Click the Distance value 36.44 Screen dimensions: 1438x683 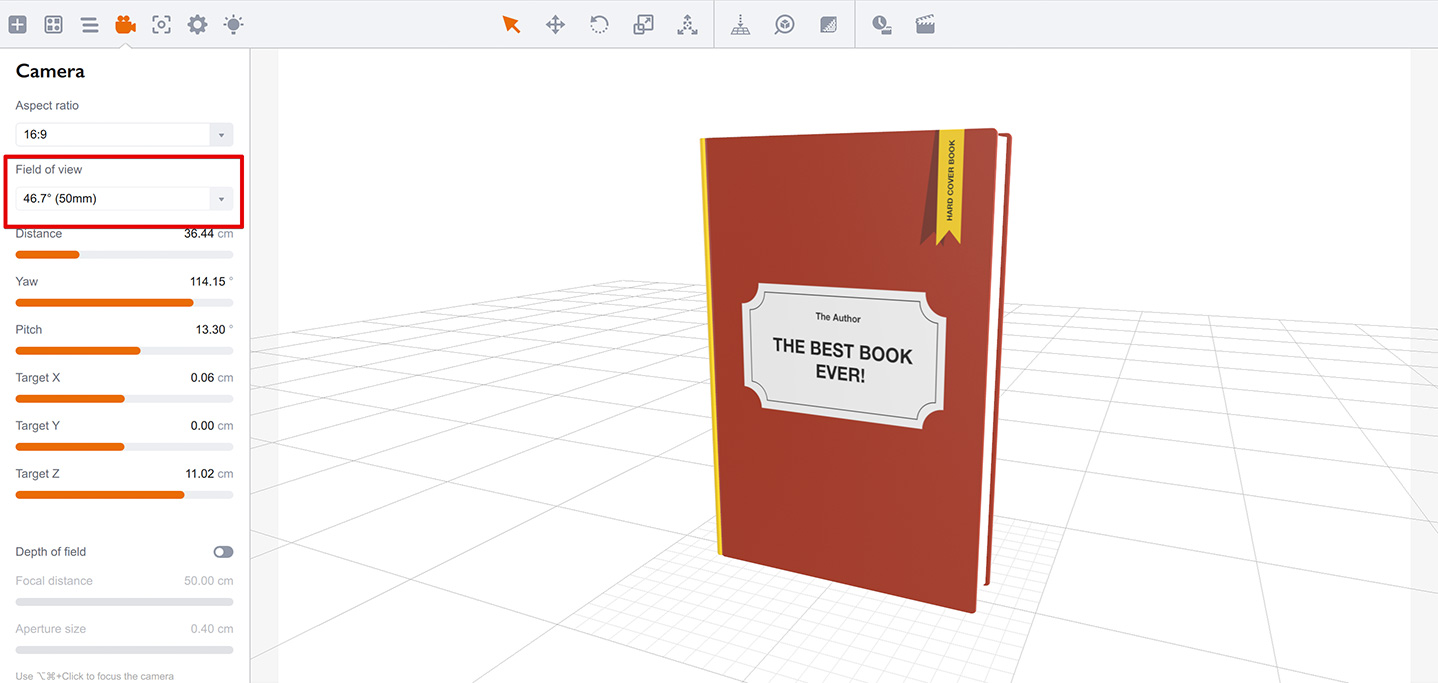tap(198, 233)
